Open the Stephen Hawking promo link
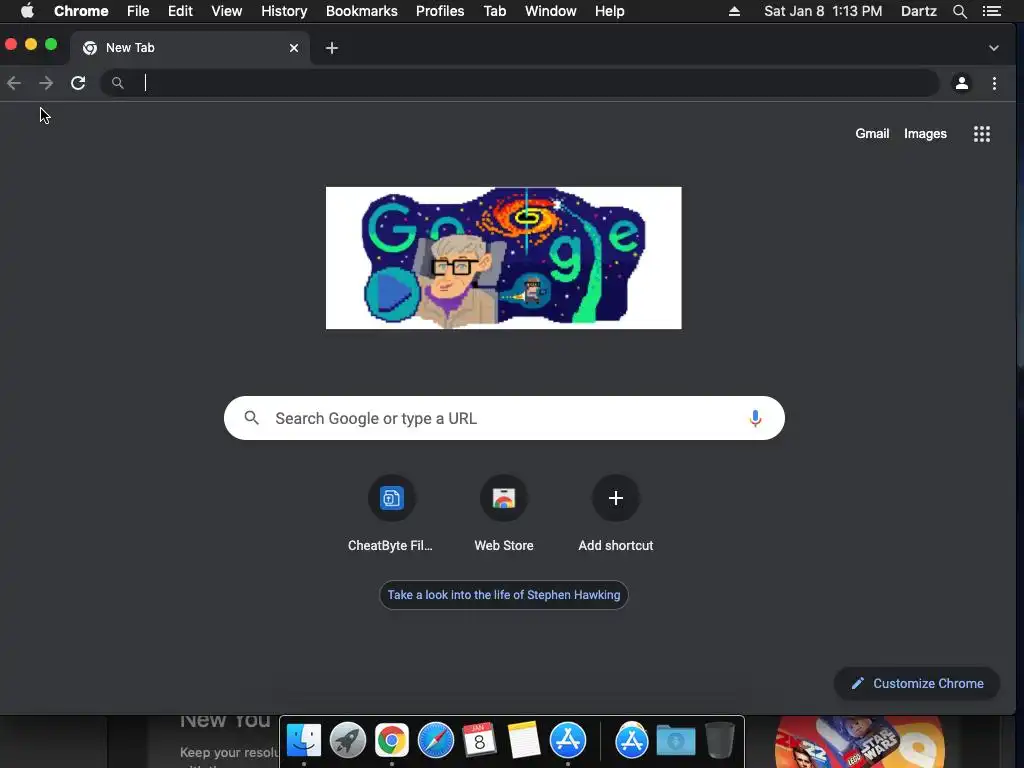Image resolution: width=1024 pixels, height=768 pixels. tap(504, 595)
